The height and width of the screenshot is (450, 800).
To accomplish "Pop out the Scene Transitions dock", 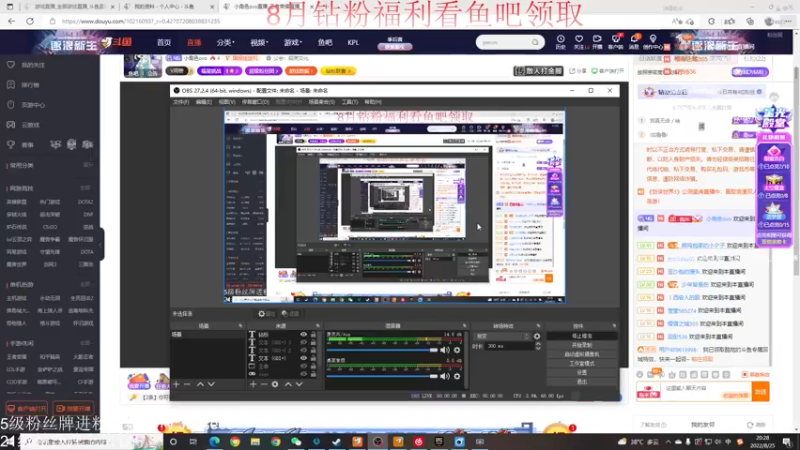I will 538,326.
